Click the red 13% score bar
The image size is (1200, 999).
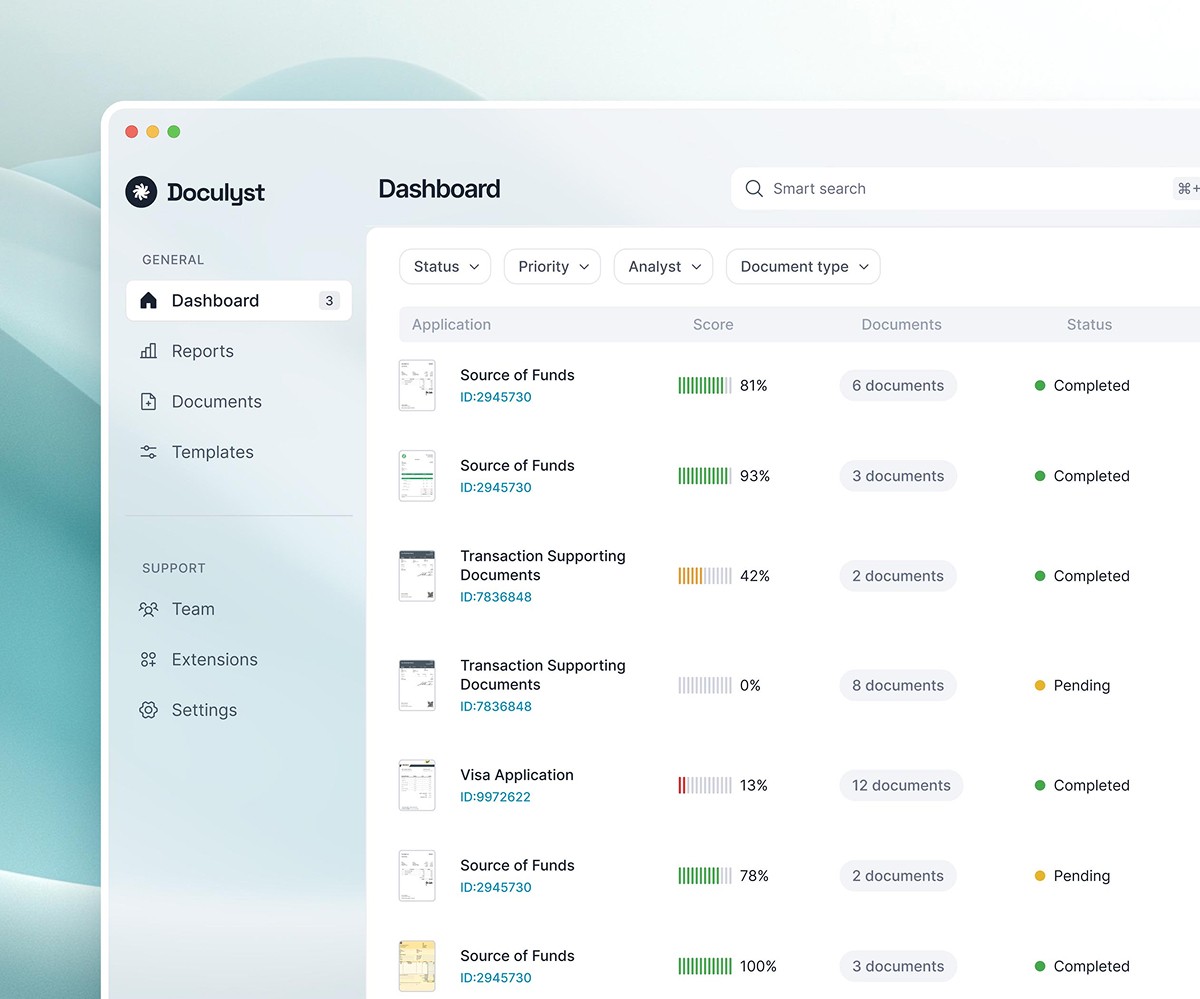[705, 785]
